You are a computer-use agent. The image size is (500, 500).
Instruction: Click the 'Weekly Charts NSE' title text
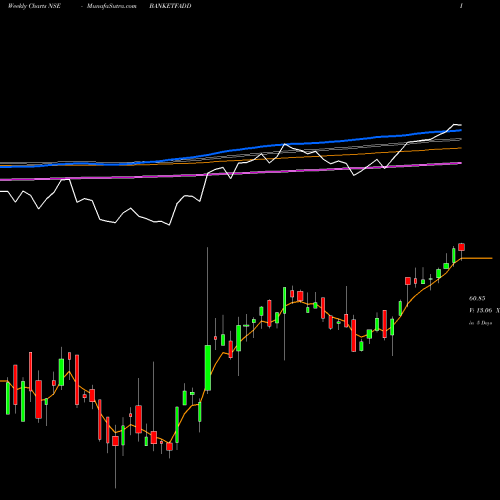(34, 6)
